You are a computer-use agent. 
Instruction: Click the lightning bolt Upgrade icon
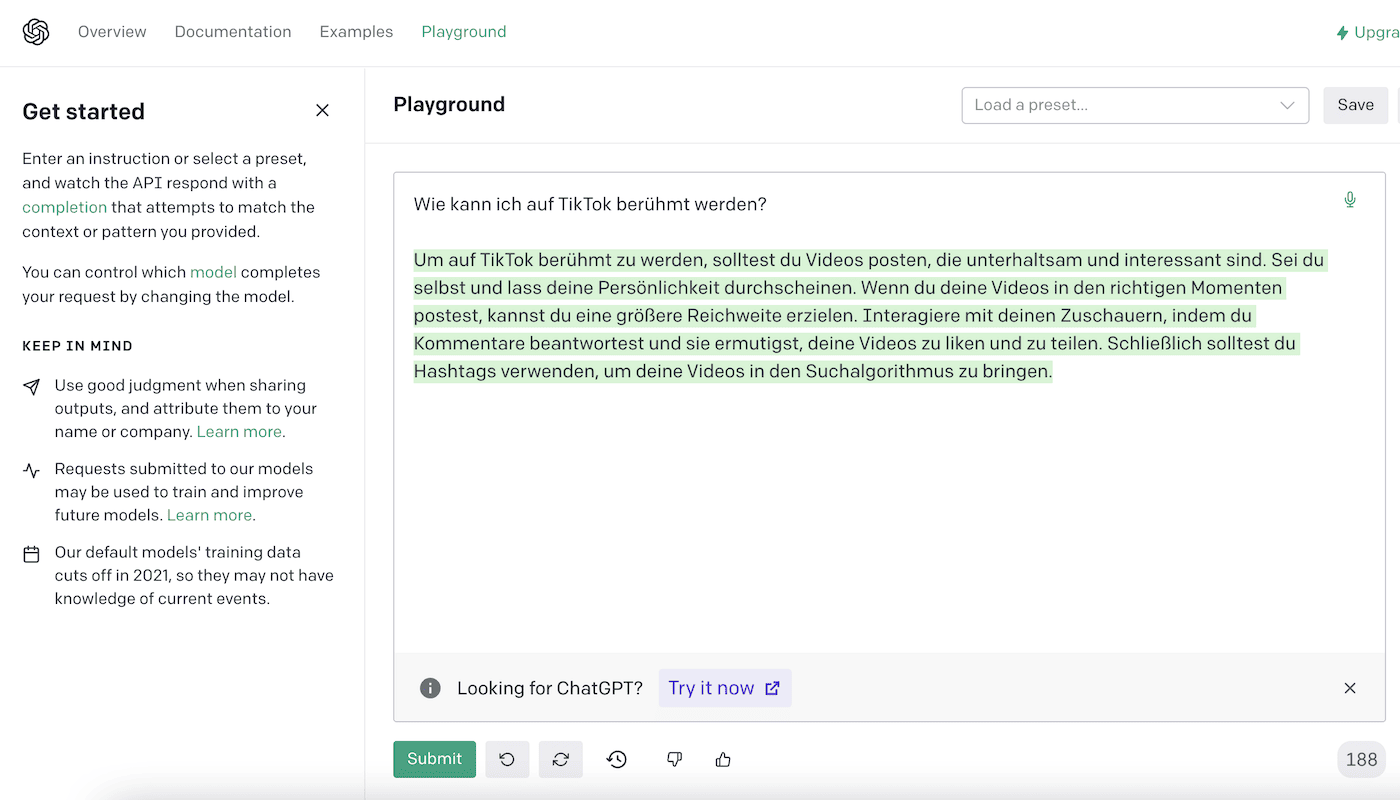point(1342,33)
